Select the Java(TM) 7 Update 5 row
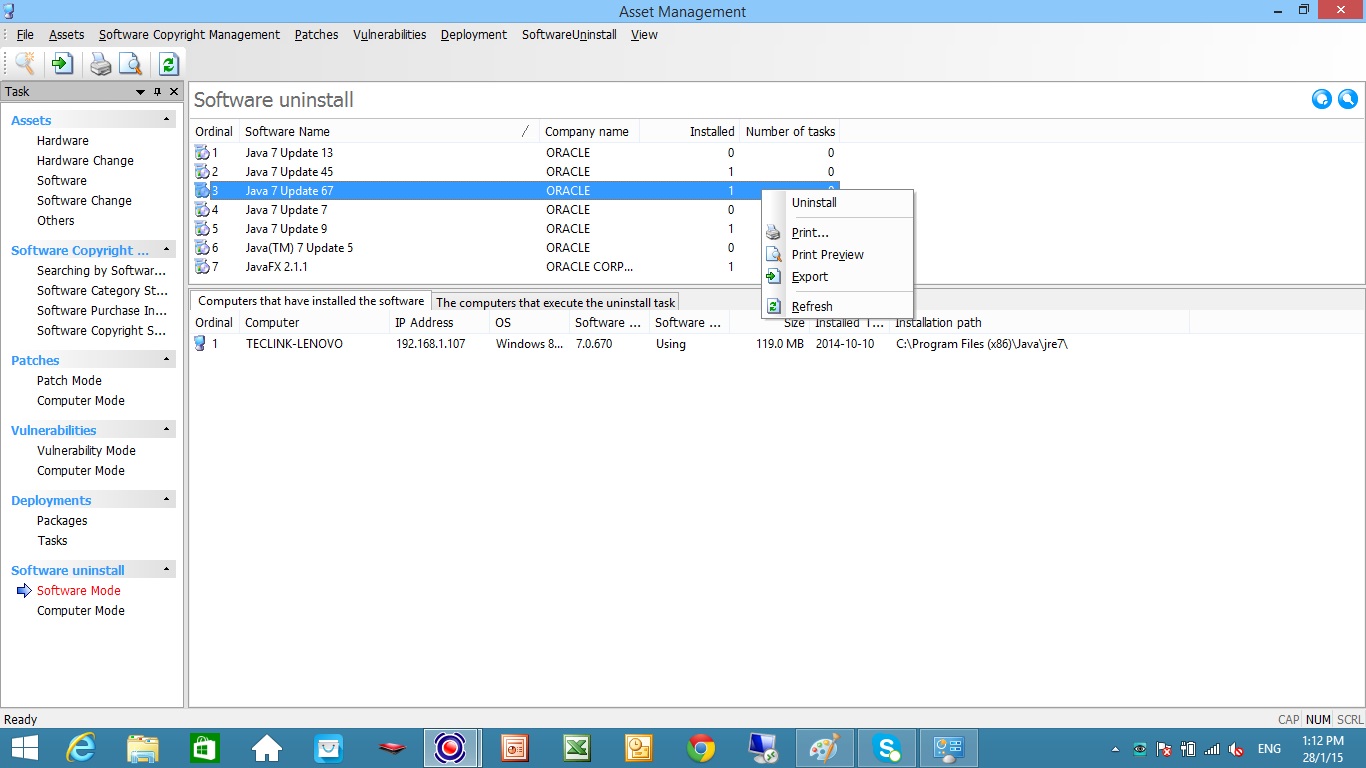Viewport: 1366px width, 768px height. click(515, 247)
